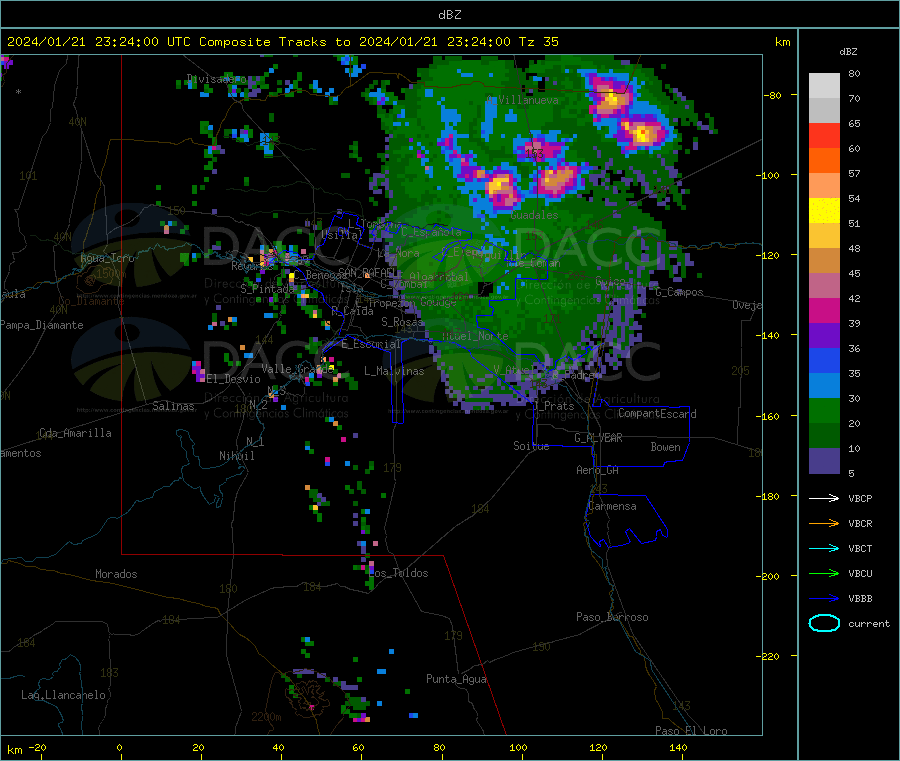This screenshot has height=761, width=900.
Task: Select the red 60 dBZ color swatch
Action: click(x=824, y=136)
